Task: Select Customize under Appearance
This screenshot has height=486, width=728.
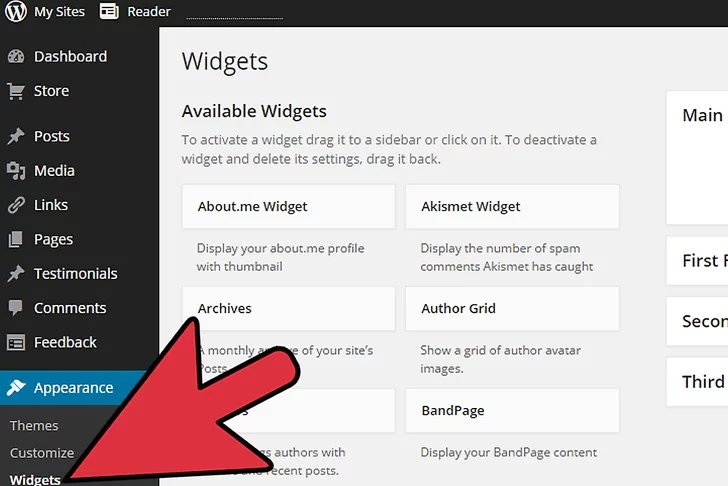Action: (42, 453)
